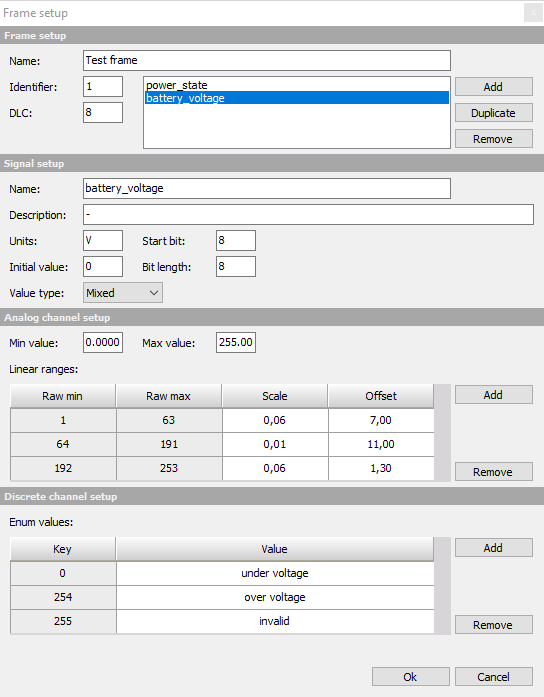Click the 'over voltage' enum cell
This screenshot has height=697, width=544.
275,597
